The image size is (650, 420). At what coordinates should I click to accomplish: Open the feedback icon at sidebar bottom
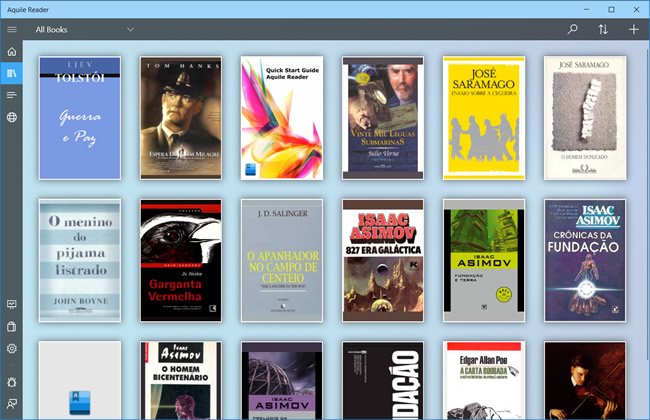click(x=12, y=404)
